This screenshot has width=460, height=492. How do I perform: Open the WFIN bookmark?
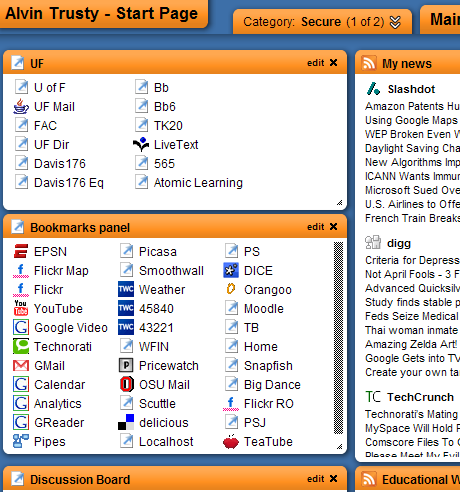coord(154,347)
